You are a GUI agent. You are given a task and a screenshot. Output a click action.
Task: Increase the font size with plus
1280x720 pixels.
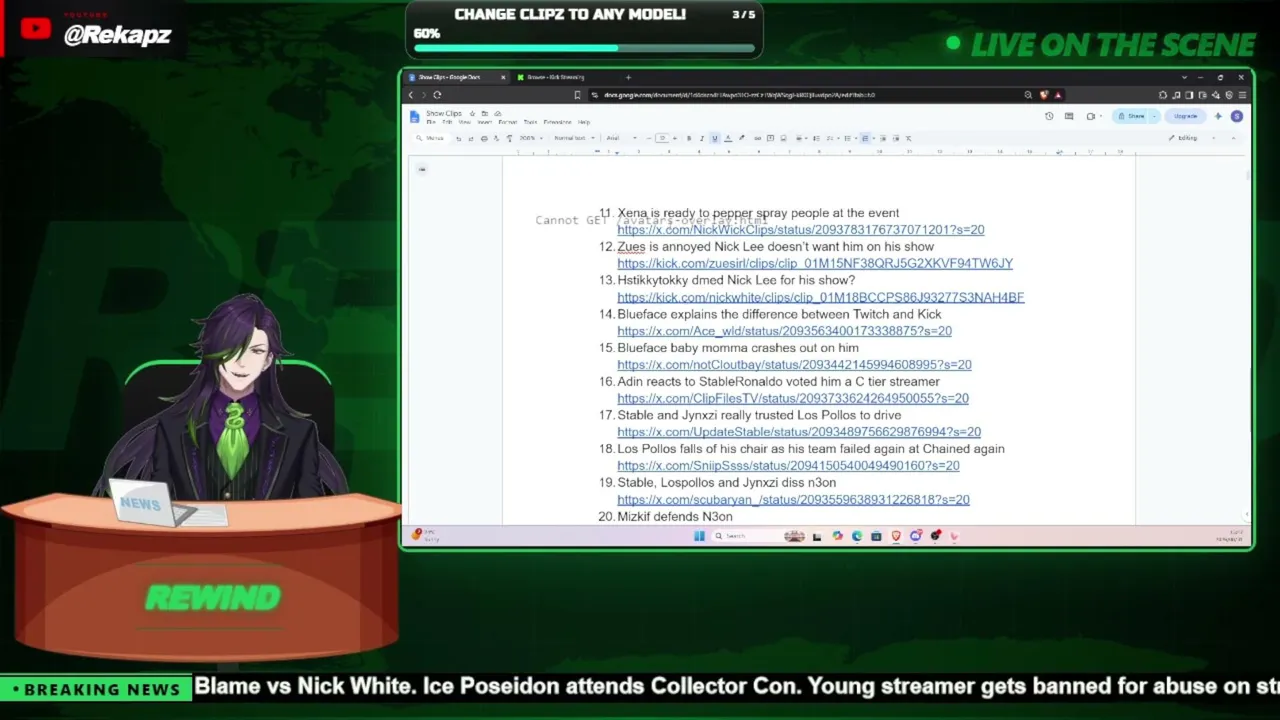tap(675, 138)
